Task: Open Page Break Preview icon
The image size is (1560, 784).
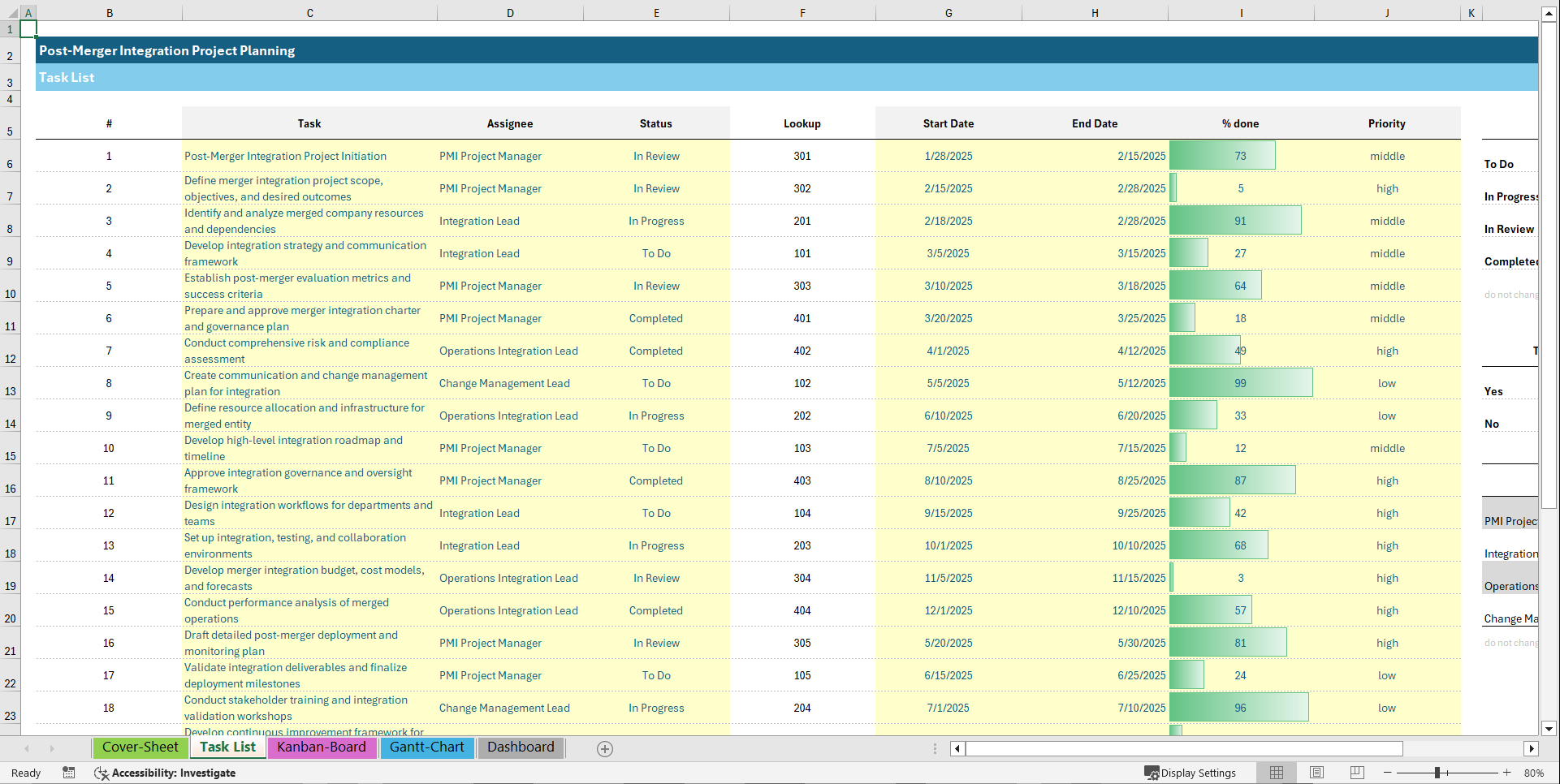Action: [1356, 773]
